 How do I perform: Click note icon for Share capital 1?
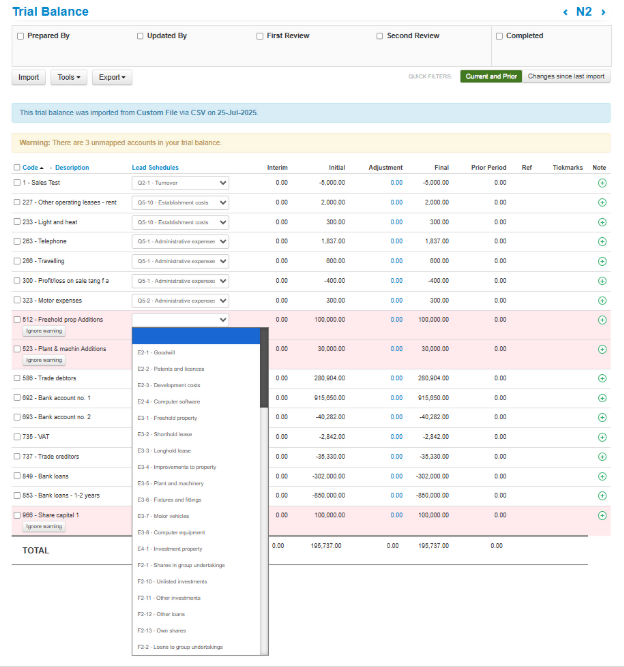pos(602,515)
